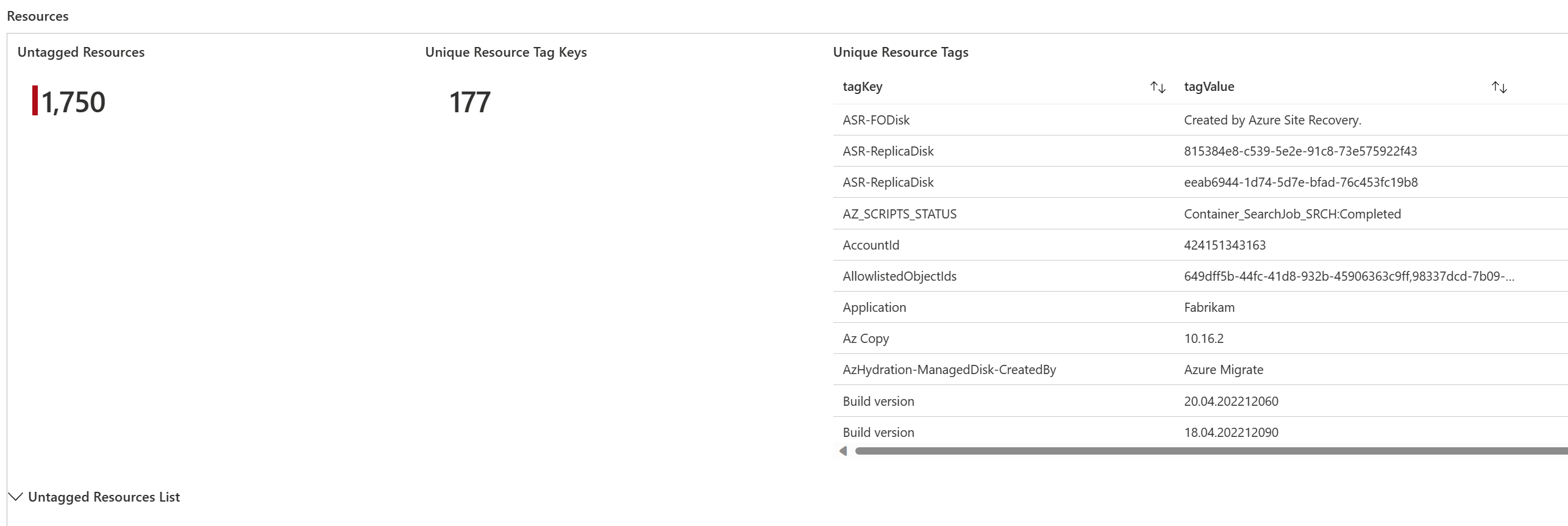Screen dimensions: 1568x526
Task: Click the 'Created by Azure Site Recovery.' value
Action: pos(1272,120)
